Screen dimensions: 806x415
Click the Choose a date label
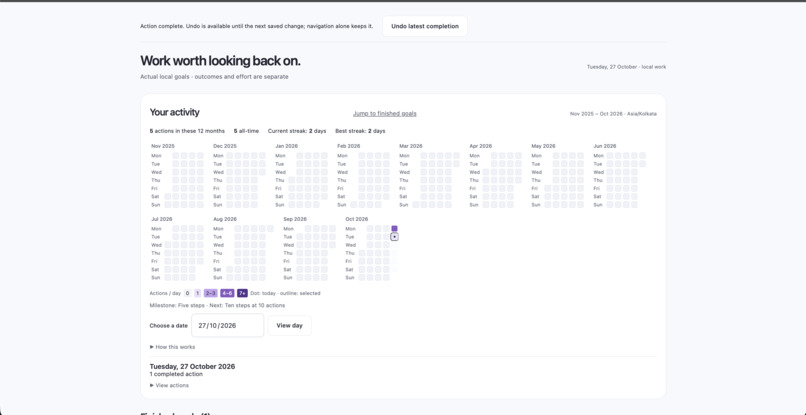[169, 326]
